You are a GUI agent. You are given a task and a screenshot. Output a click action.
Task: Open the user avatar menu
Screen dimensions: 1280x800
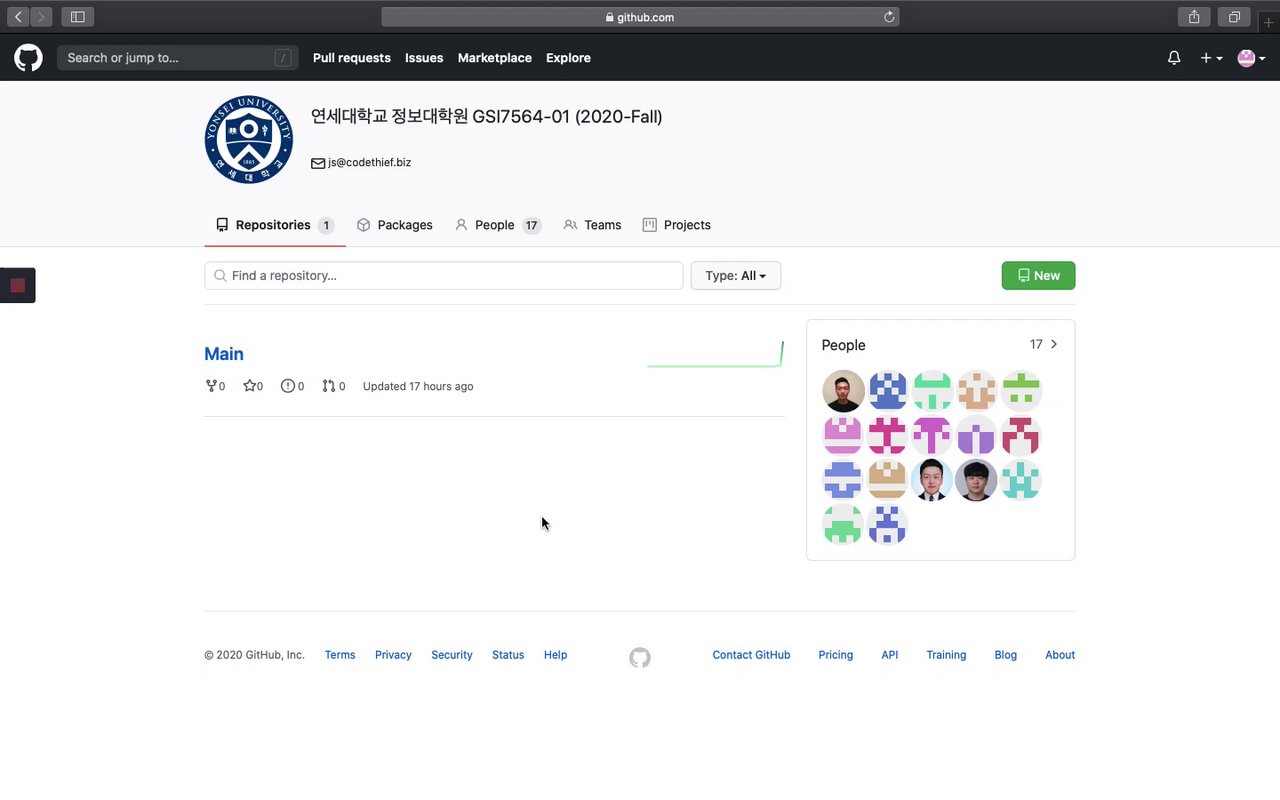1251,58
